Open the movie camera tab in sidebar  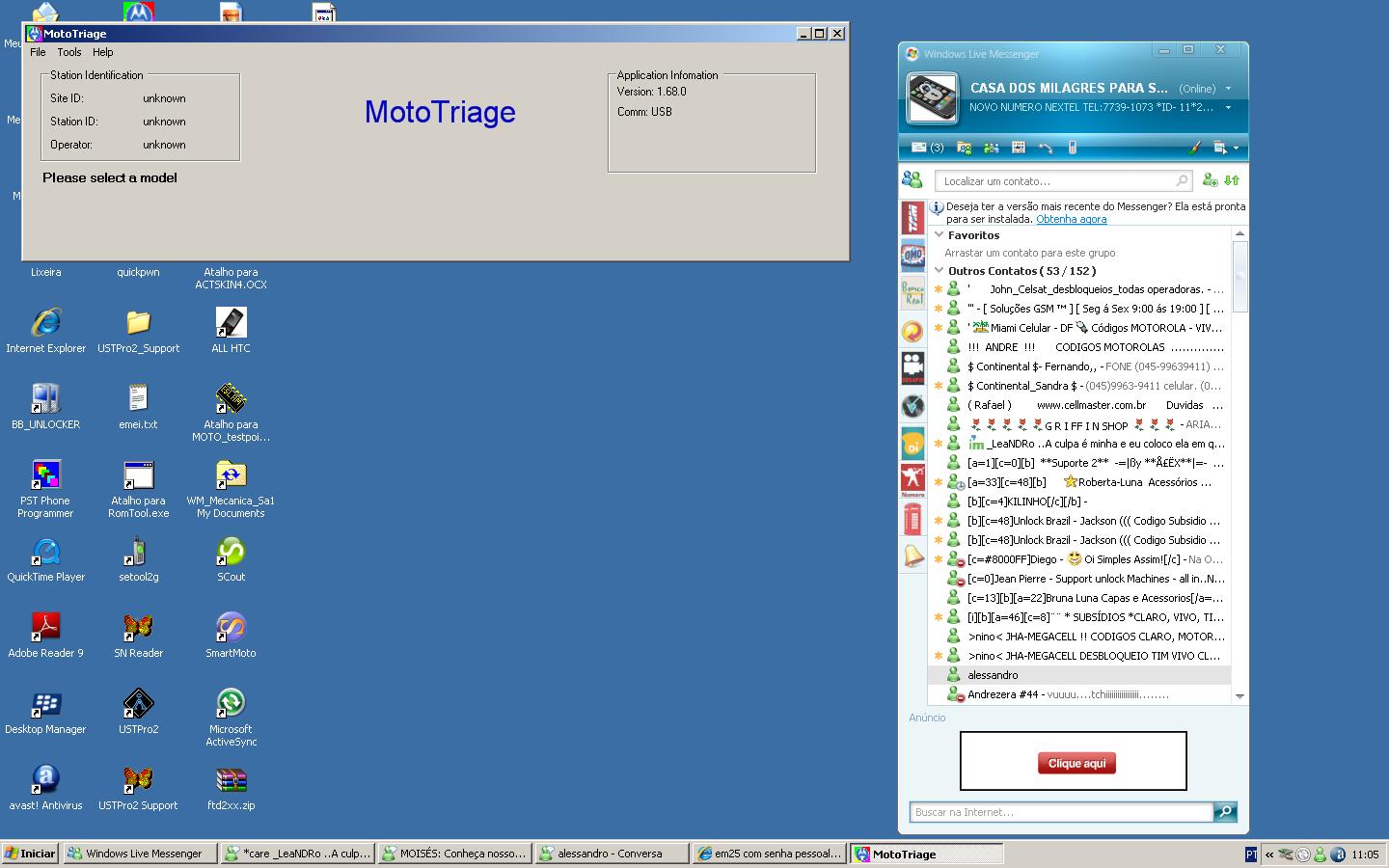(912, 368)
